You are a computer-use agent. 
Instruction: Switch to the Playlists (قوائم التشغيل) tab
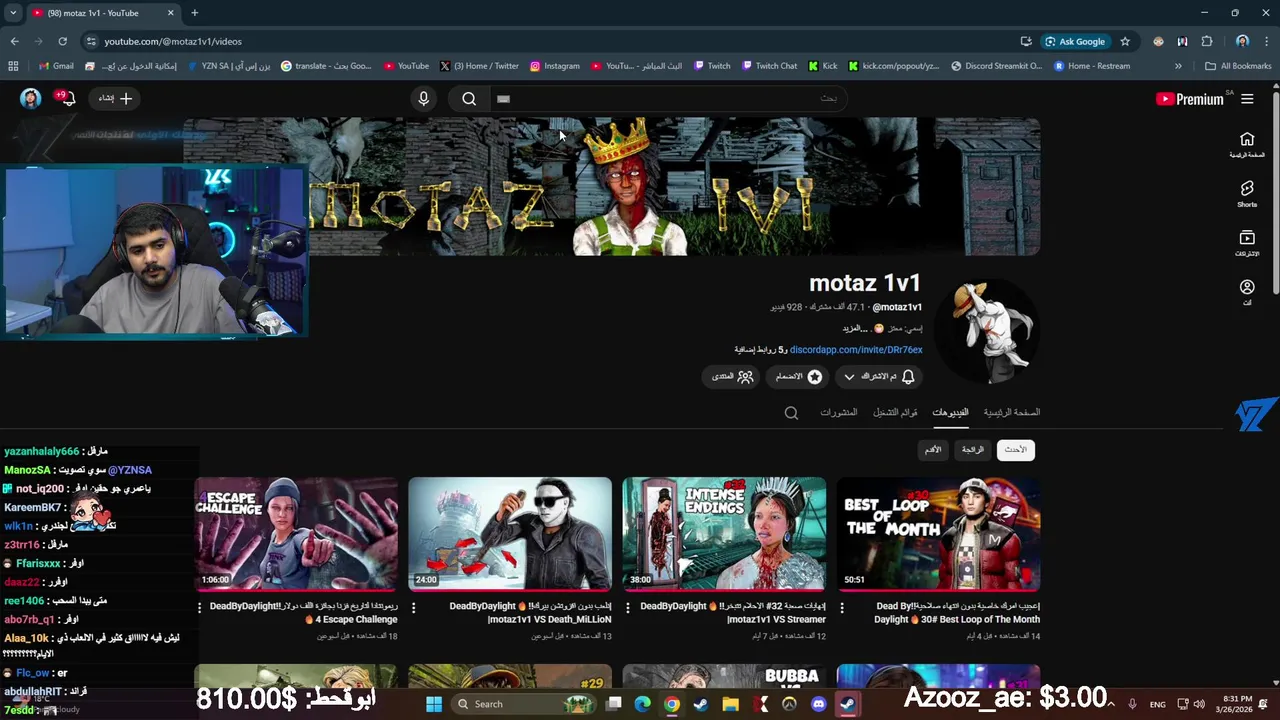pos(895,412)
